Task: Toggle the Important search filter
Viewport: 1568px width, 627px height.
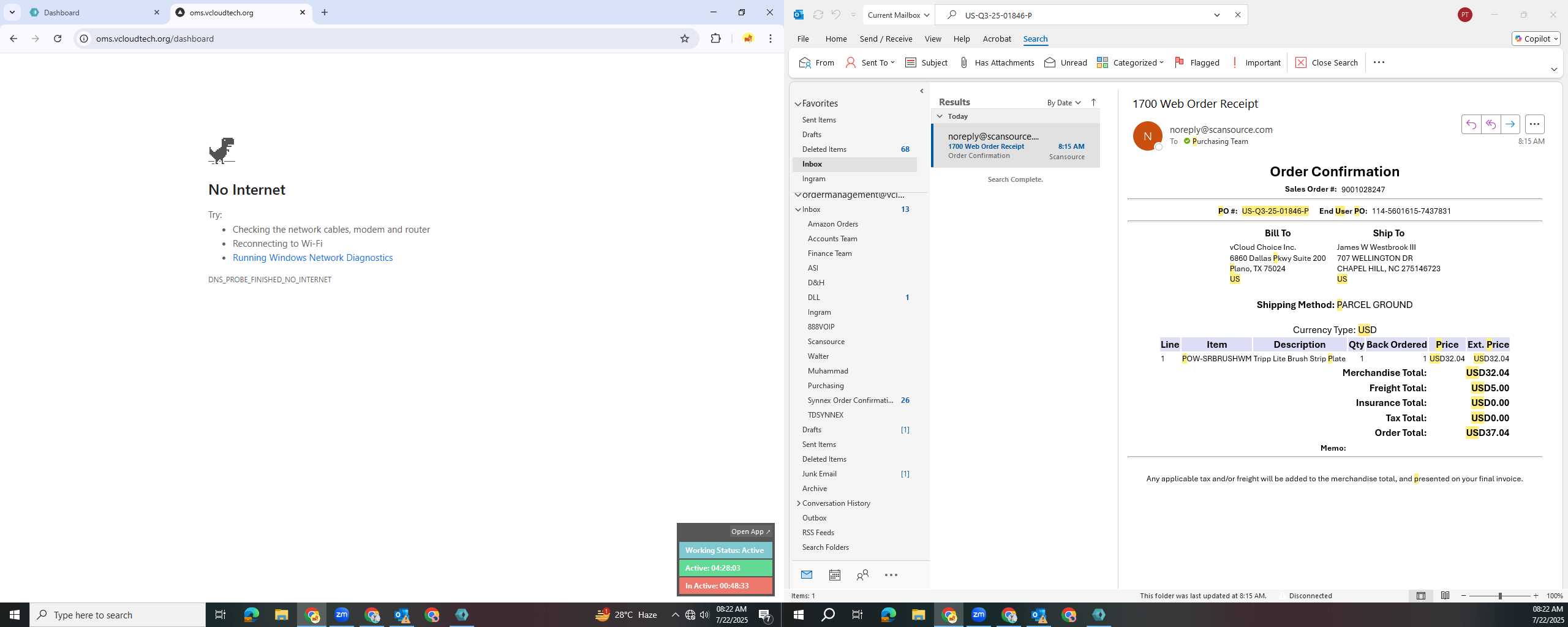Action: [x=1256, y=62]
